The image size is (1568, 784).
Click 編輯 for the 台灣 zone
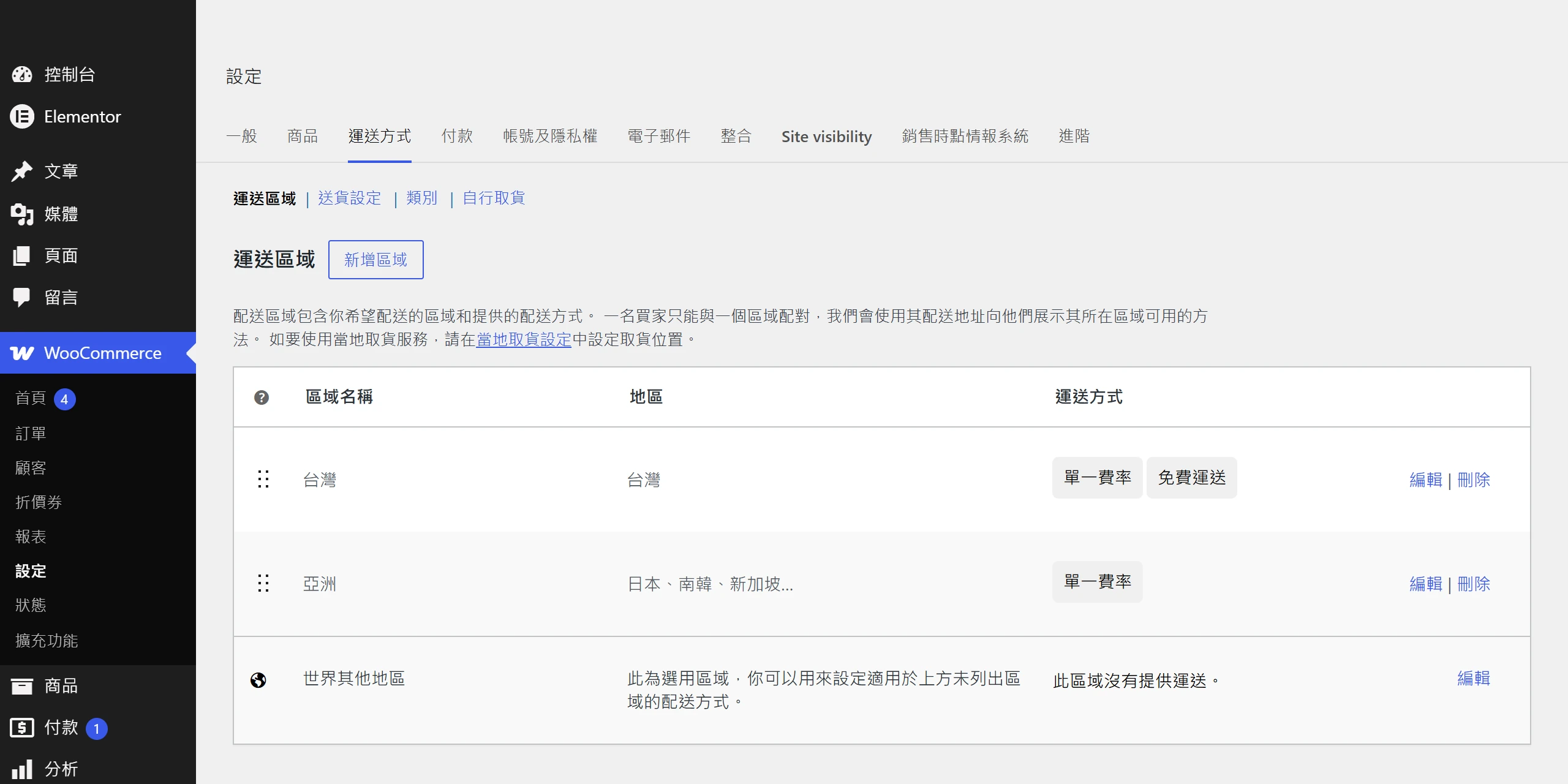tap(1426, 480)
